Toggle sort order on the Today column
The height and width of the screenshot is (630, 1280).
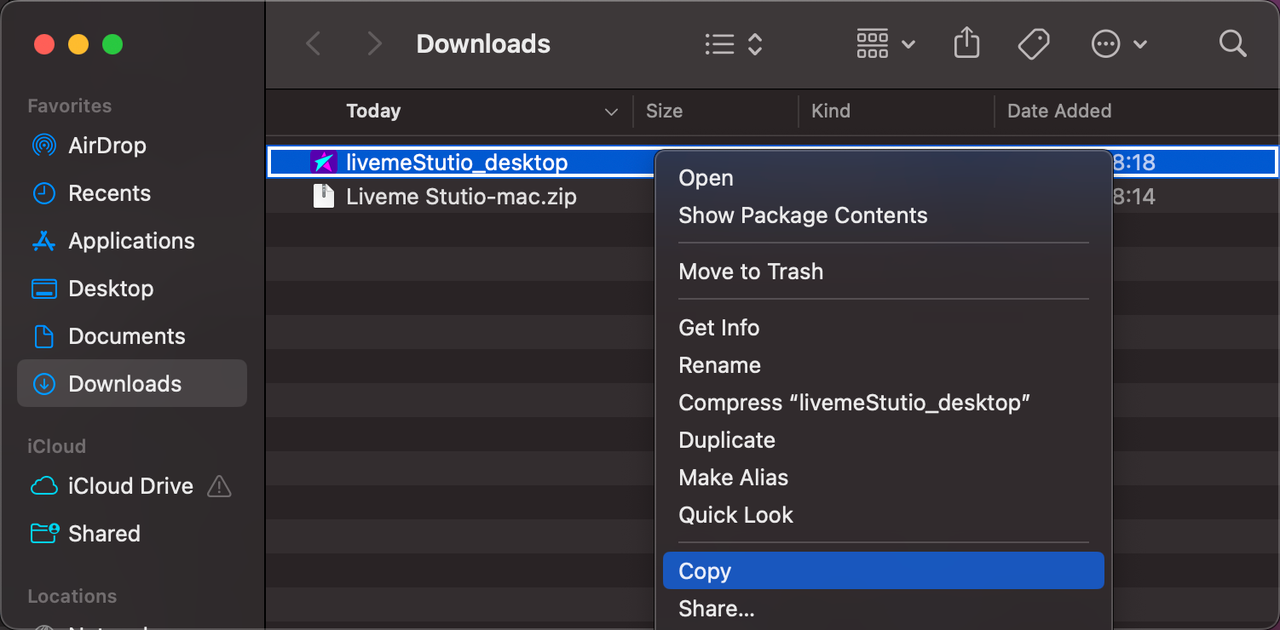click(611, 112)
